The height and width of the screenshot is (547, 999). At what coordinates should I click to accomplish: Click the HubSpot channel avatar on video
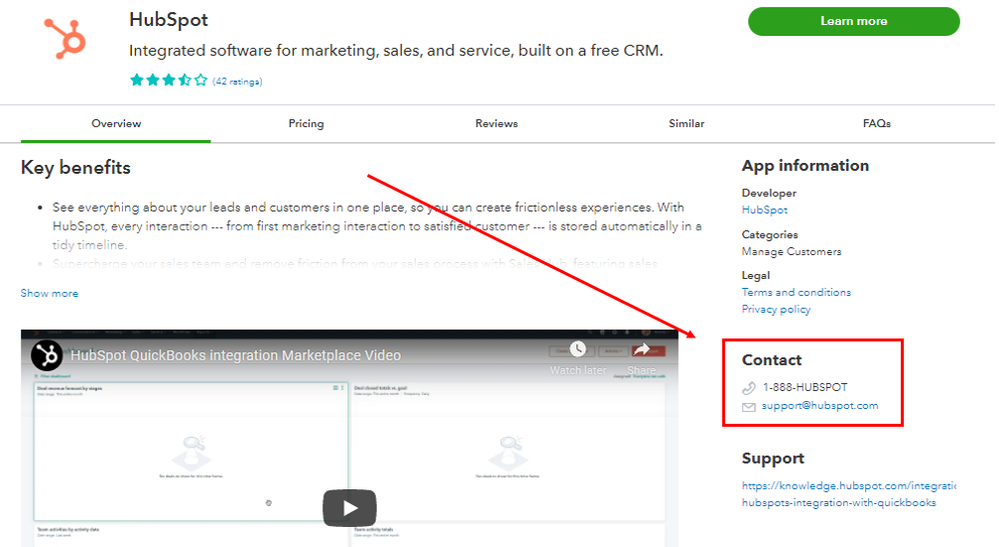point(47,355)
